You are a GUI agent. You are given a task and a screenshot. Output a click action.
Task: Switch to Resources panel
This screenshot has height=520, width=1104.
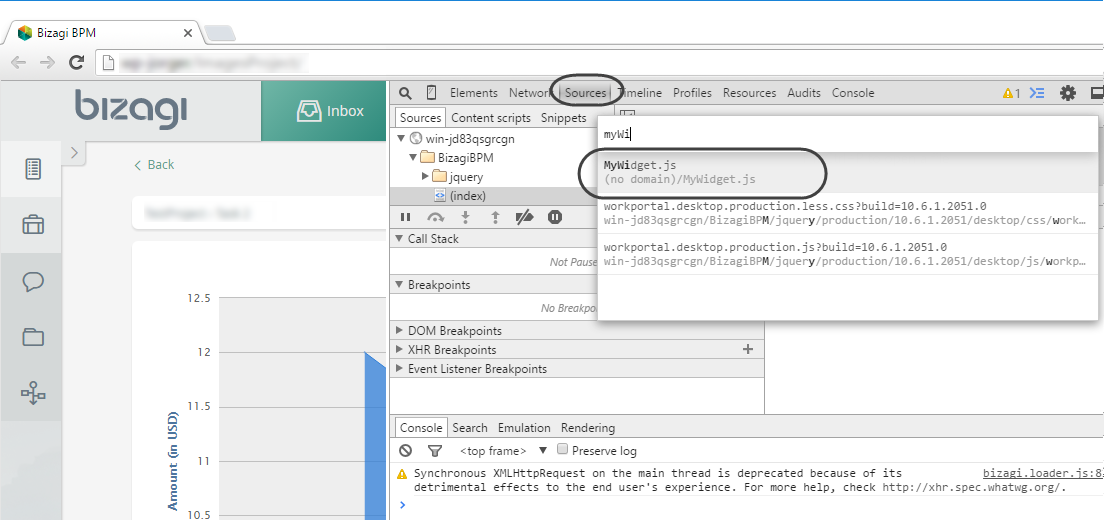[x=749, y=93]
